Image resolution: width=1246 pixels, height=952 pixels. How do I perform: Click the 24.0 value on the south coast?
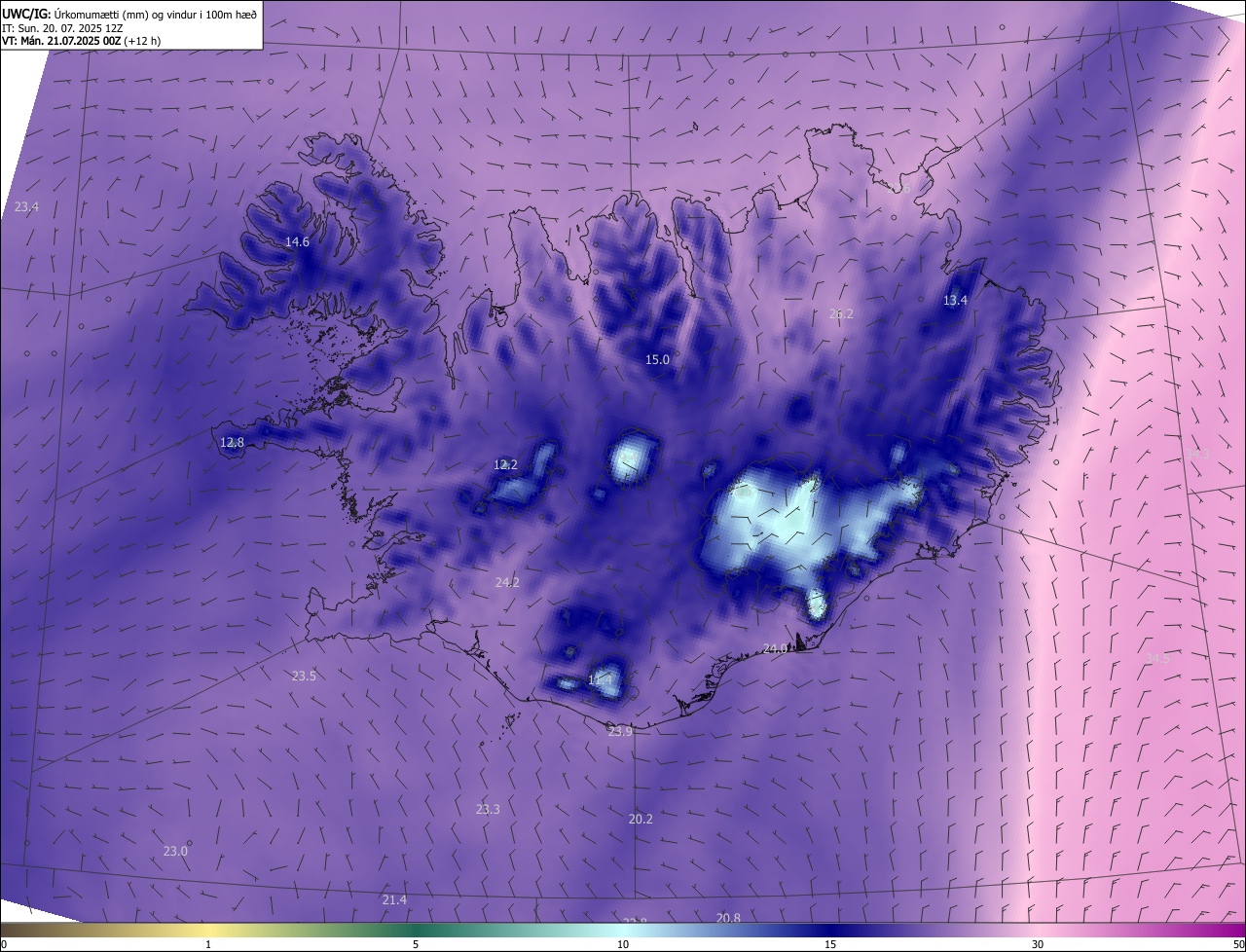[775, 647]
